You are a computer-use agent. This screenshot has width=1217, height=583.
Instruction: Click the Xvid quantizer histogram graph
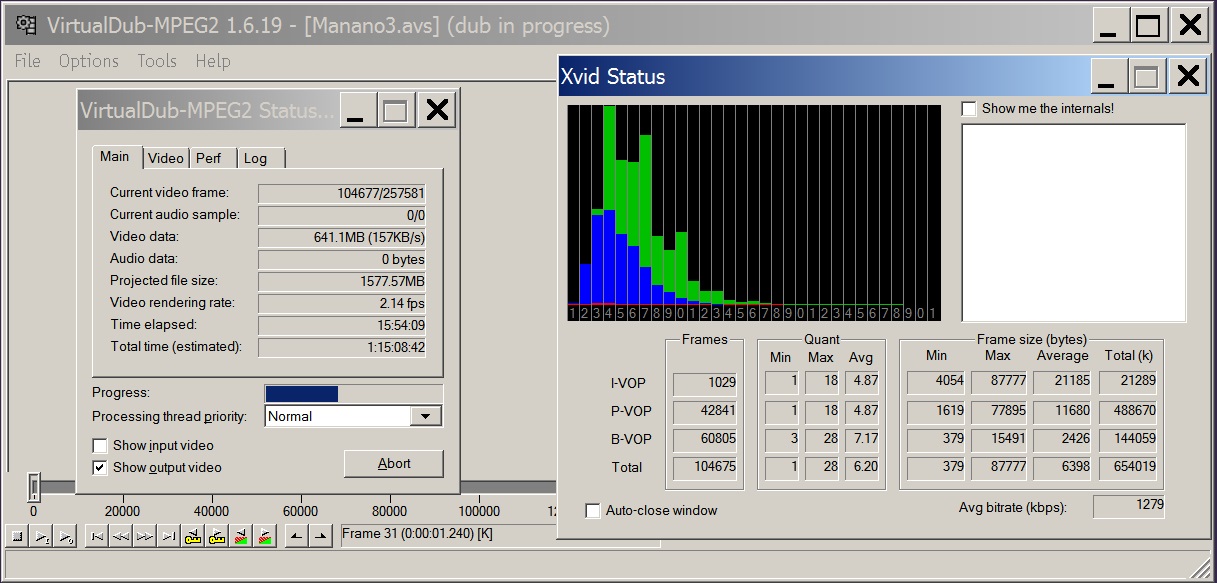pyautogui.click(x=754, y=213)
